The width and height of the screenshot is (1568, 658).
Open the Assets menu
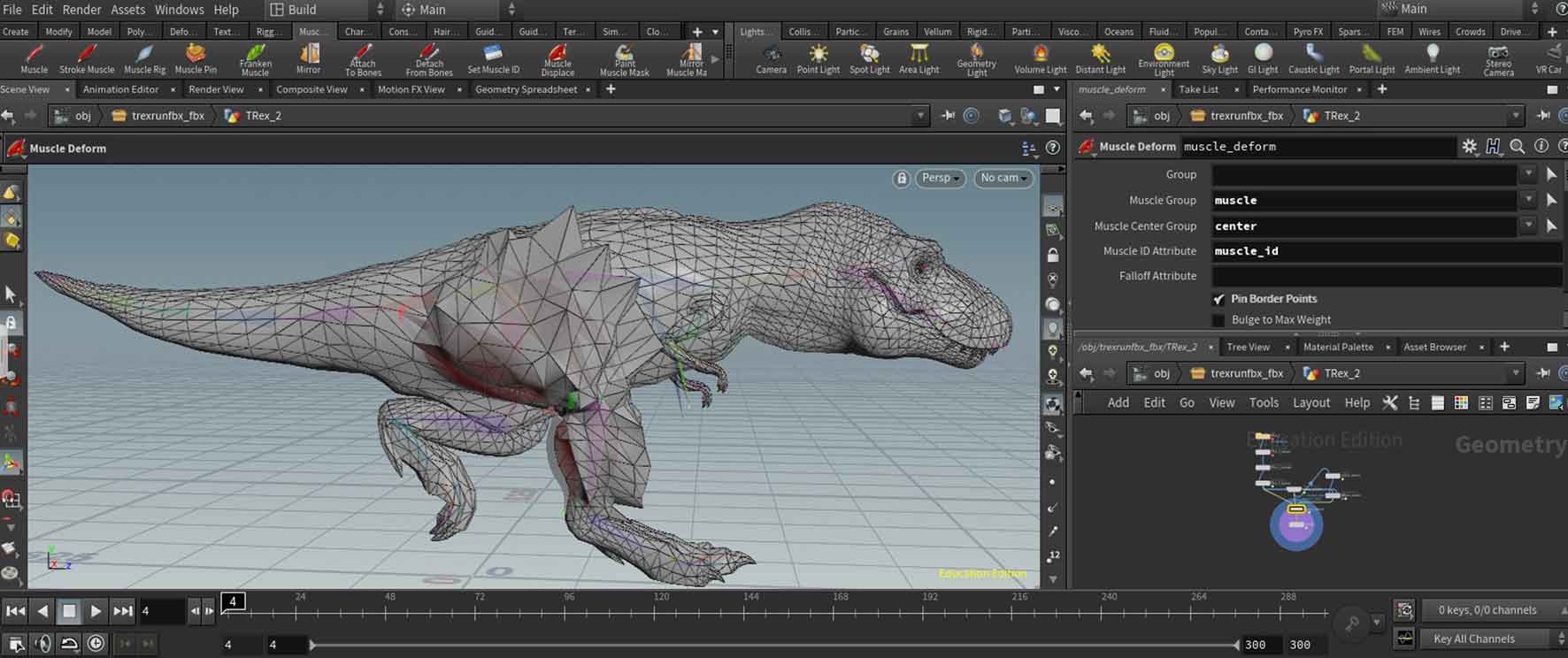[x=127, y=10]
